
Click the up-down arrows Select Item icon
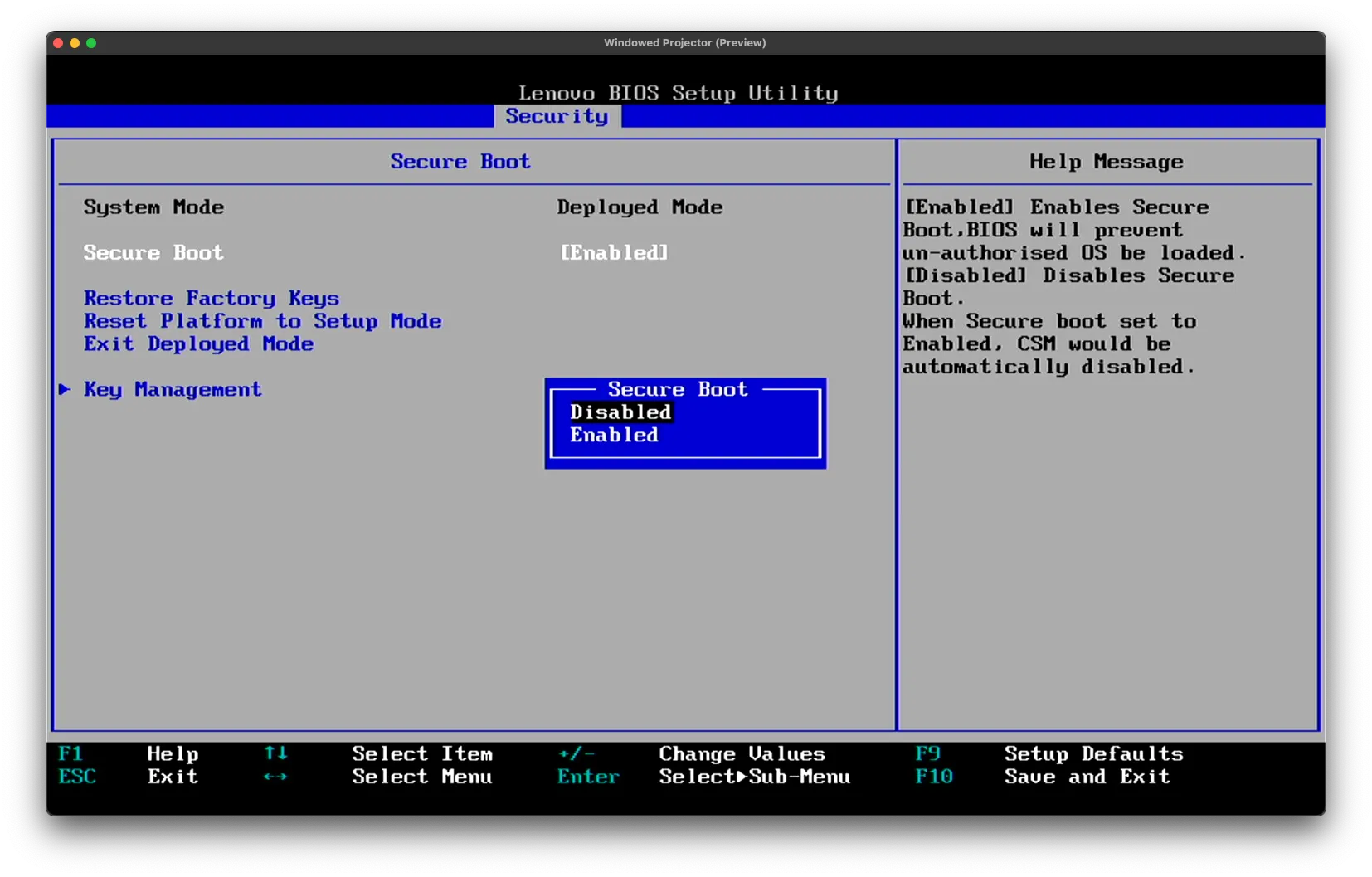tap(275, 753)
